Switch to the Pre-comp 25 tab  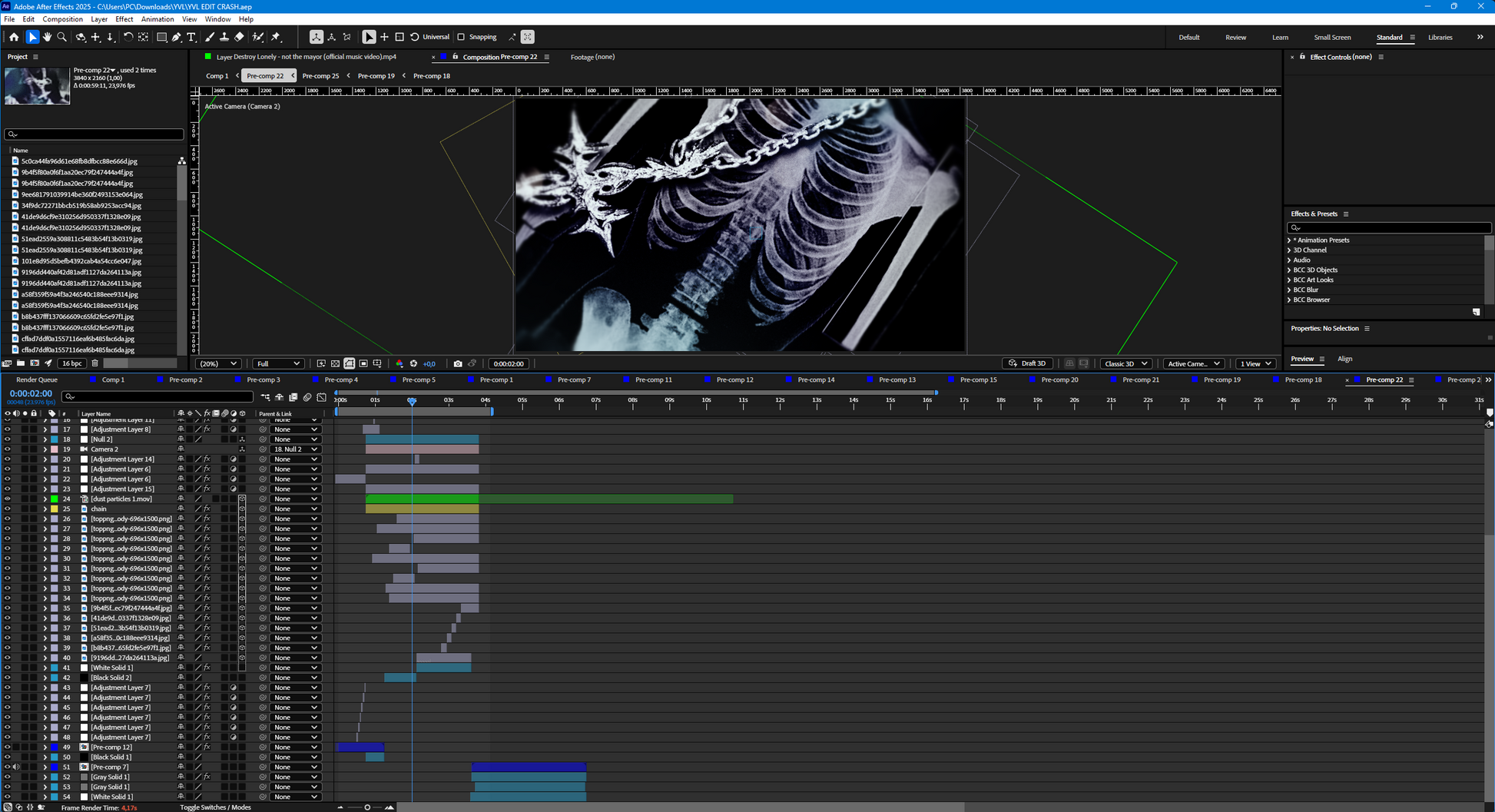coord(321,75)
